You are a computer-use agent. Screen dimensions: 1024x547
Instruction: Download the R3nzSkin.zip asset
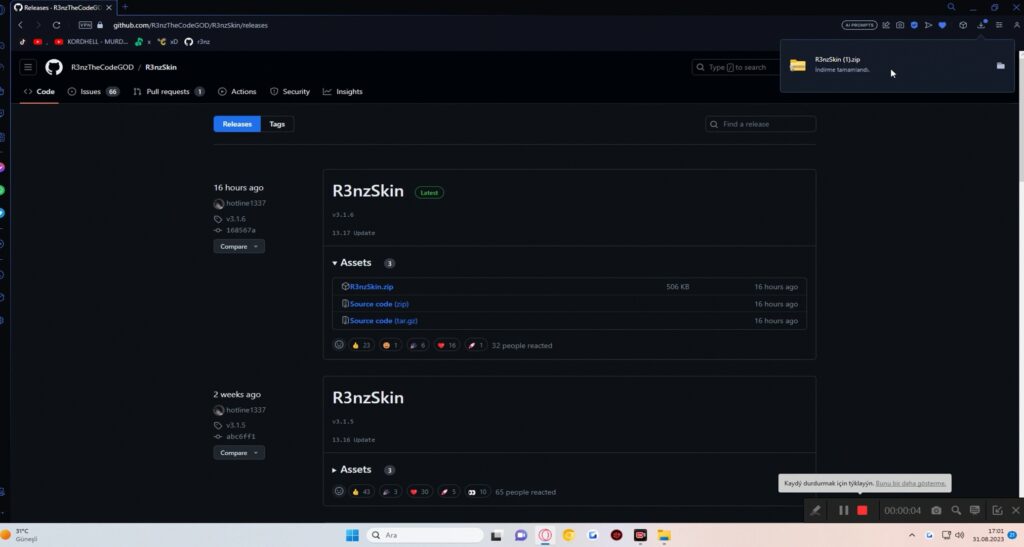371,287
